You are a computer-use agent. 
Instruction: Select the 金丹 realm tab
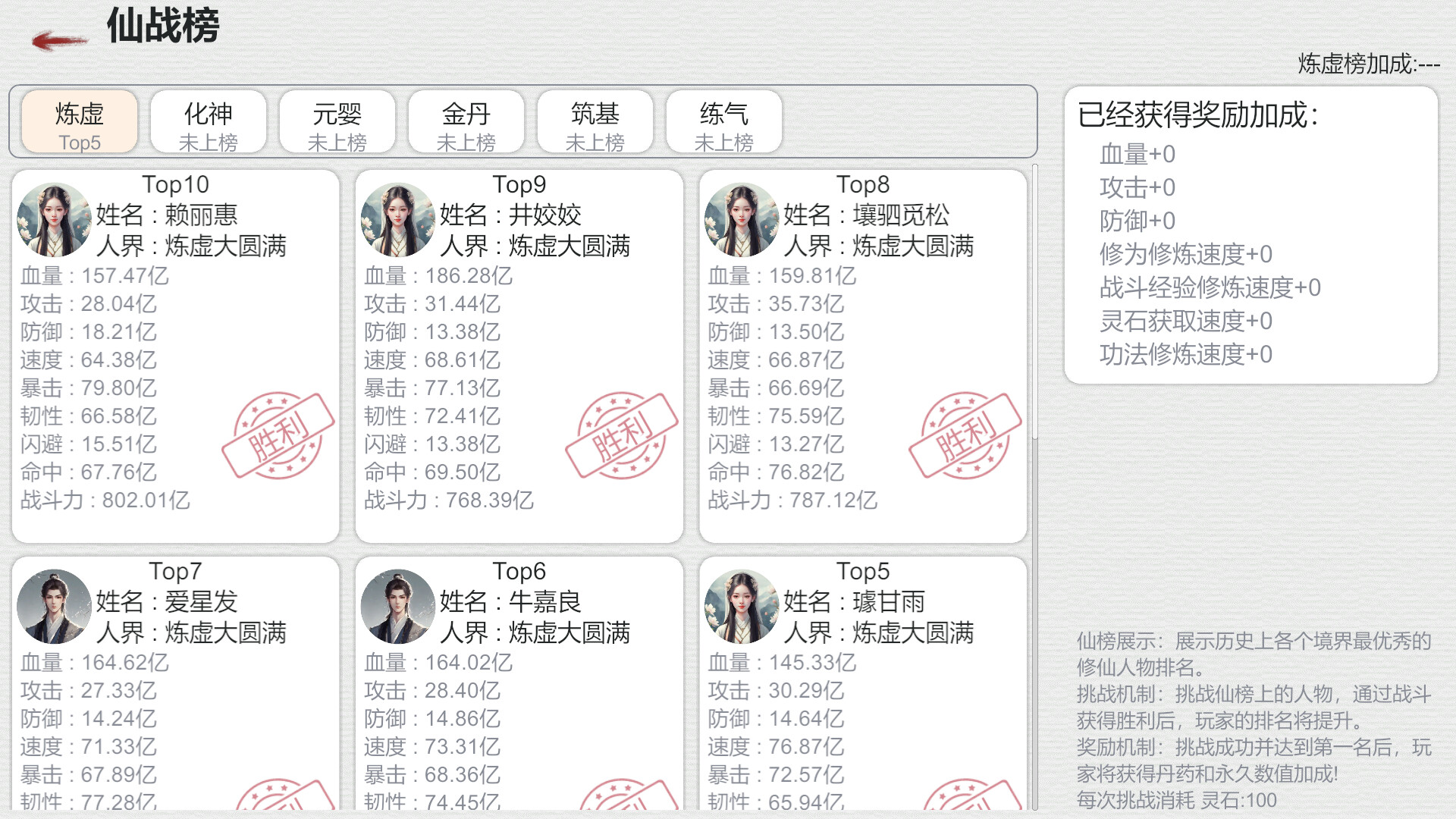click(x=466, y=121)
